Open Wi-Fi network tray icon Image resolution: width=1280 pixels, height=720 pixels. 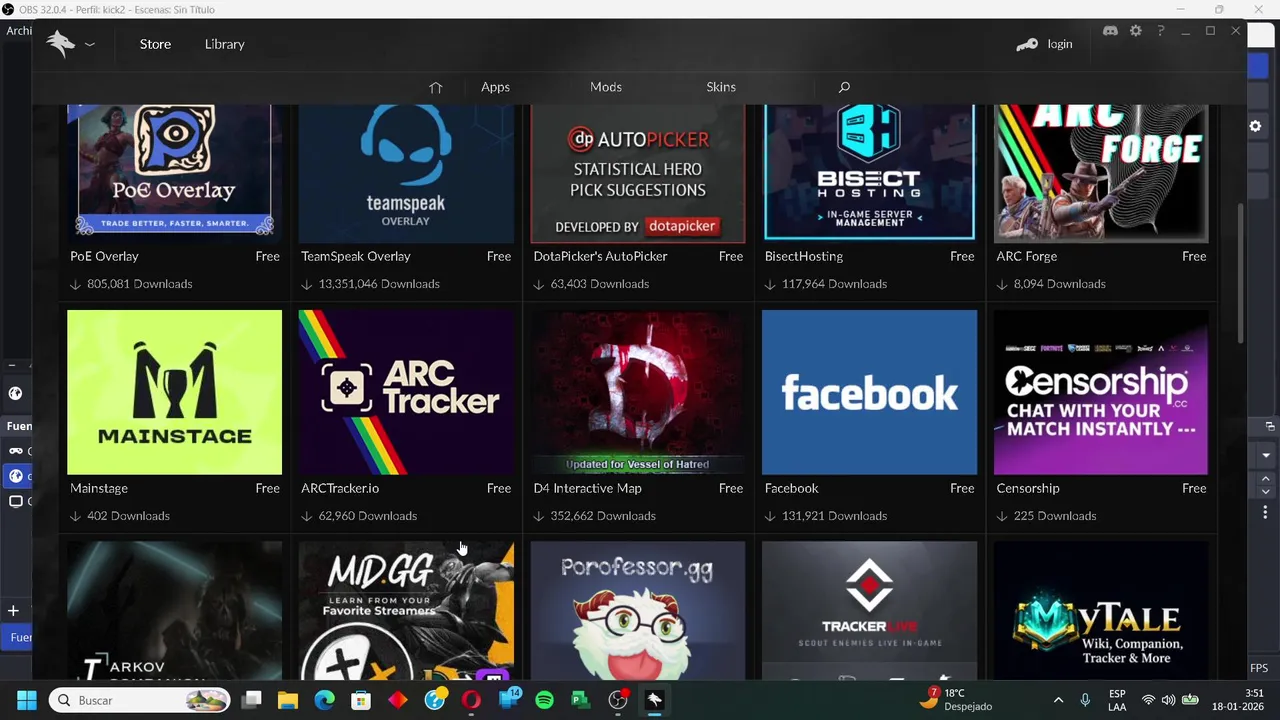coord(1148,700)
